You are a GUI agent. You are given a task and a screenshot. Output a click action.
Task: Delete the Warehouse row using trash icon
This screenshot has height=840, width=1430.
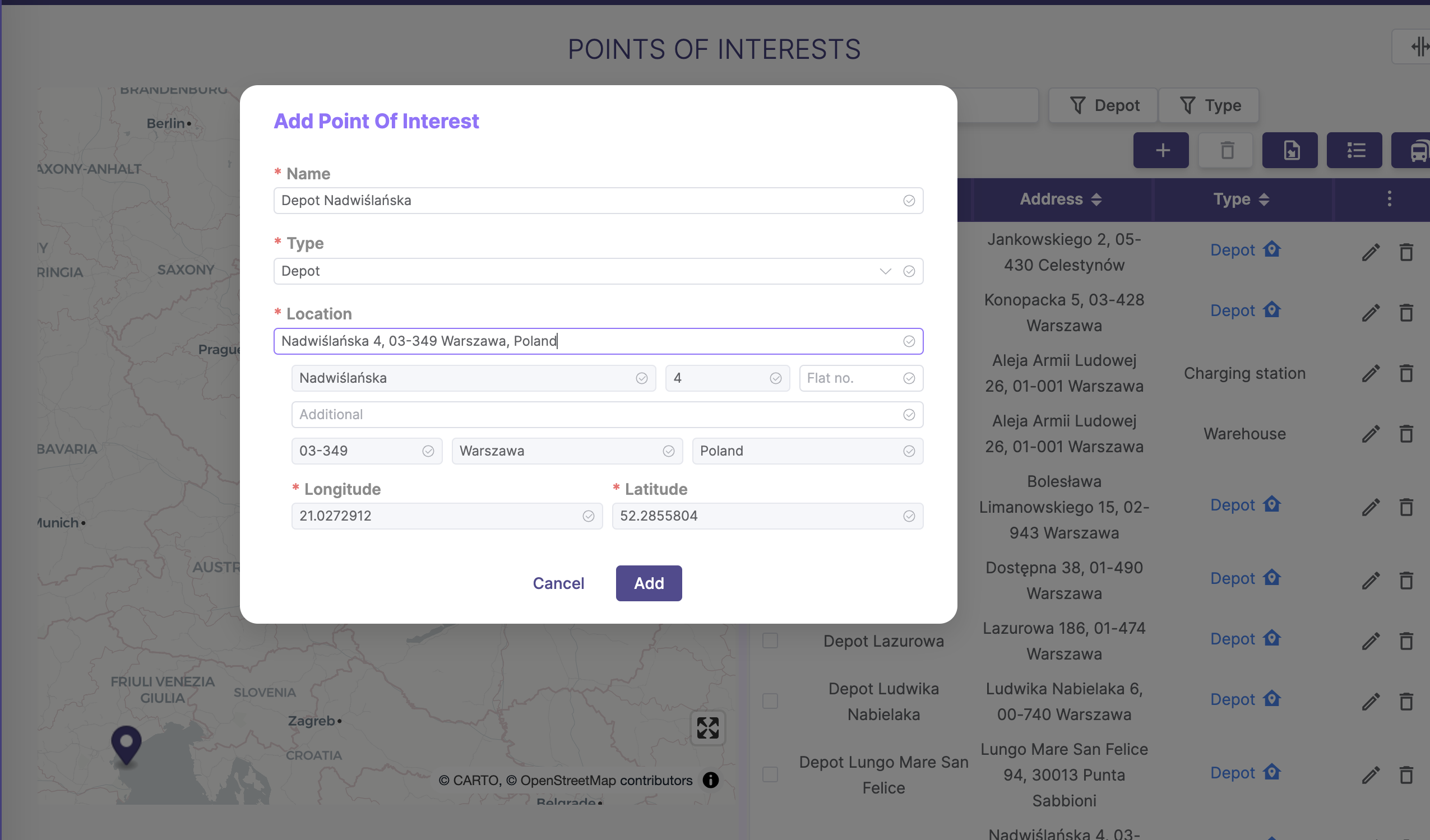(x=1406, y=434)
